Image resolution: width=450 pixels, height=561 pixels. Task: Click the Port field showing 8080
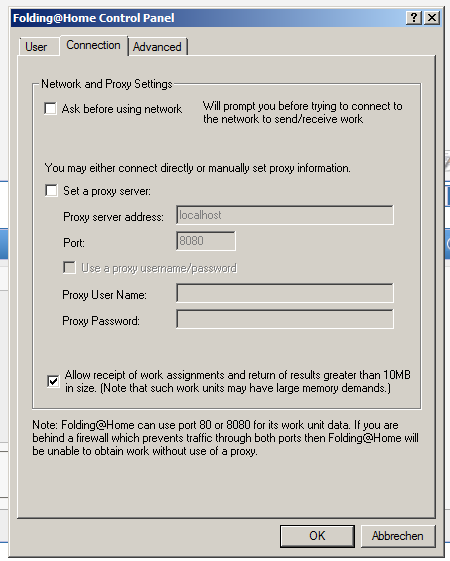[206, 241]
